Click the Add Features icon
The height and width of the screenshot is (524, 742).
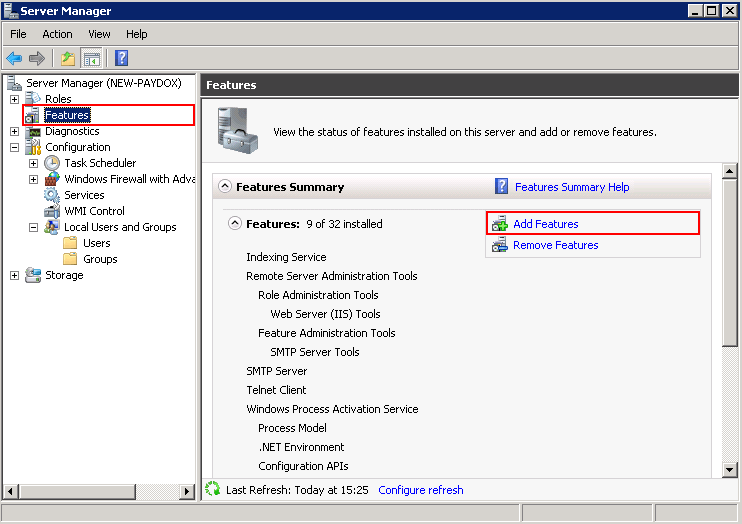coord(500,224)
